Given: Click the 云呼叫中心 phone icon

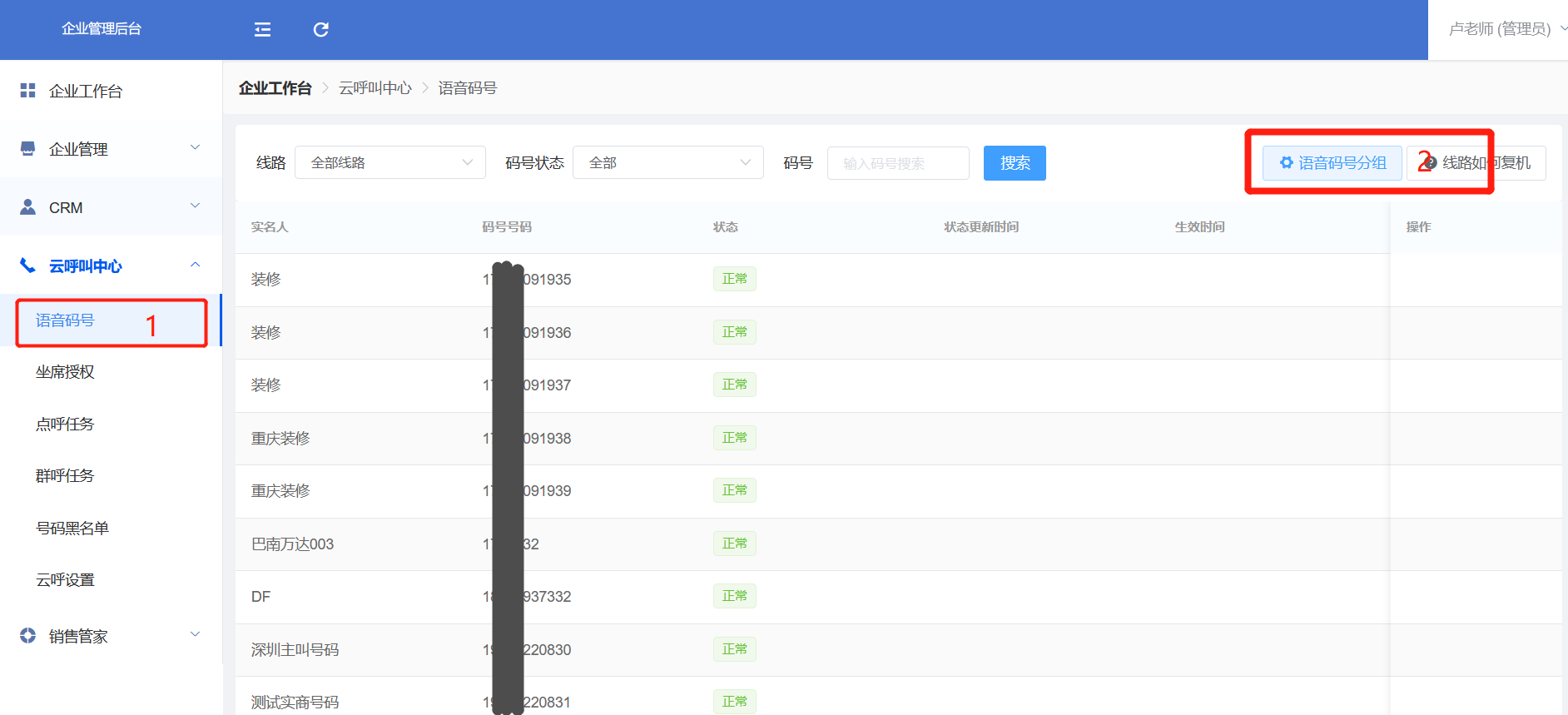Looking at the screenshot, I should [27, 266].
